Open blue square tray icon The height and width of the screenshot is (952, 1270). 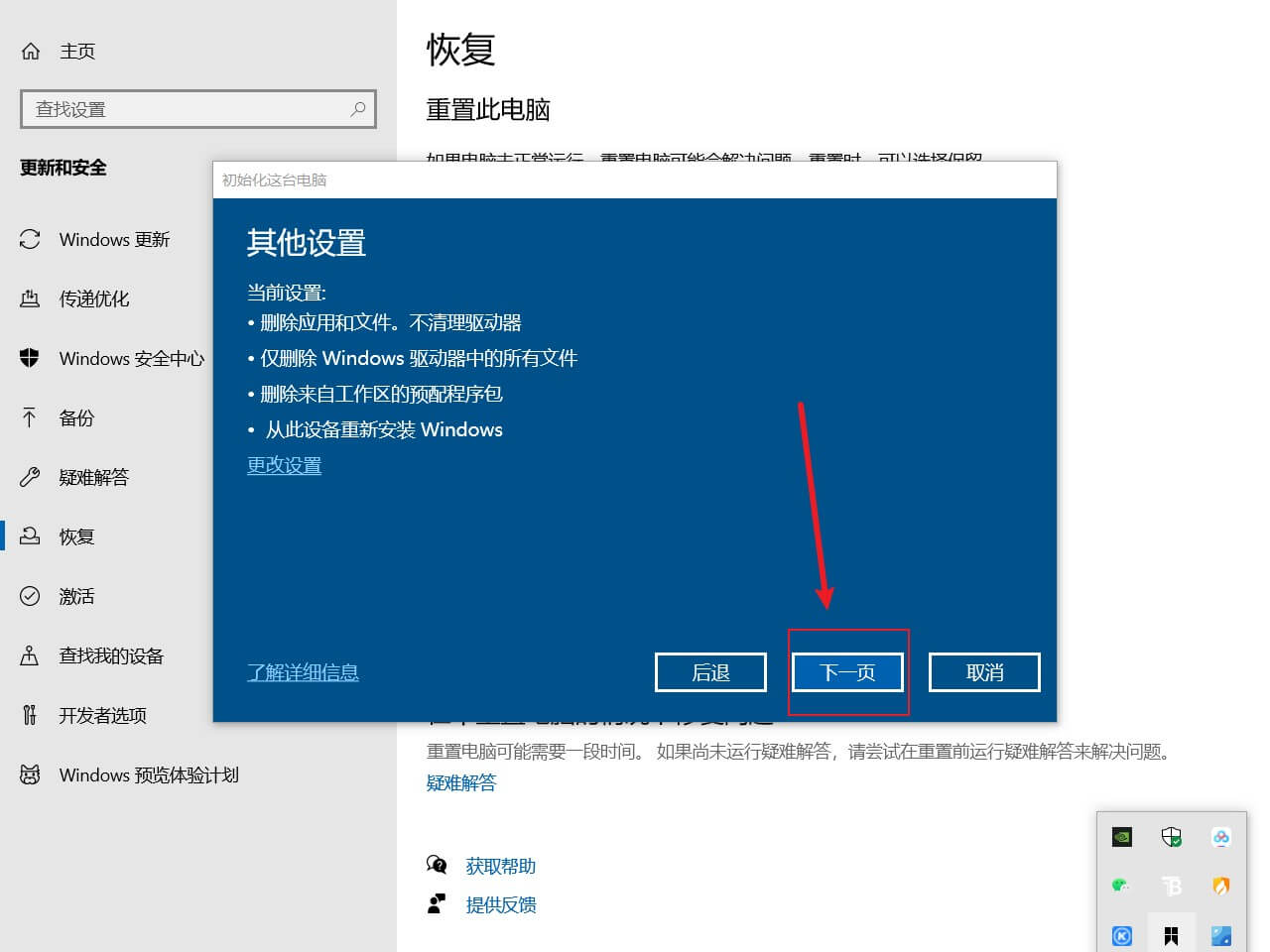tap(1221, 935)
